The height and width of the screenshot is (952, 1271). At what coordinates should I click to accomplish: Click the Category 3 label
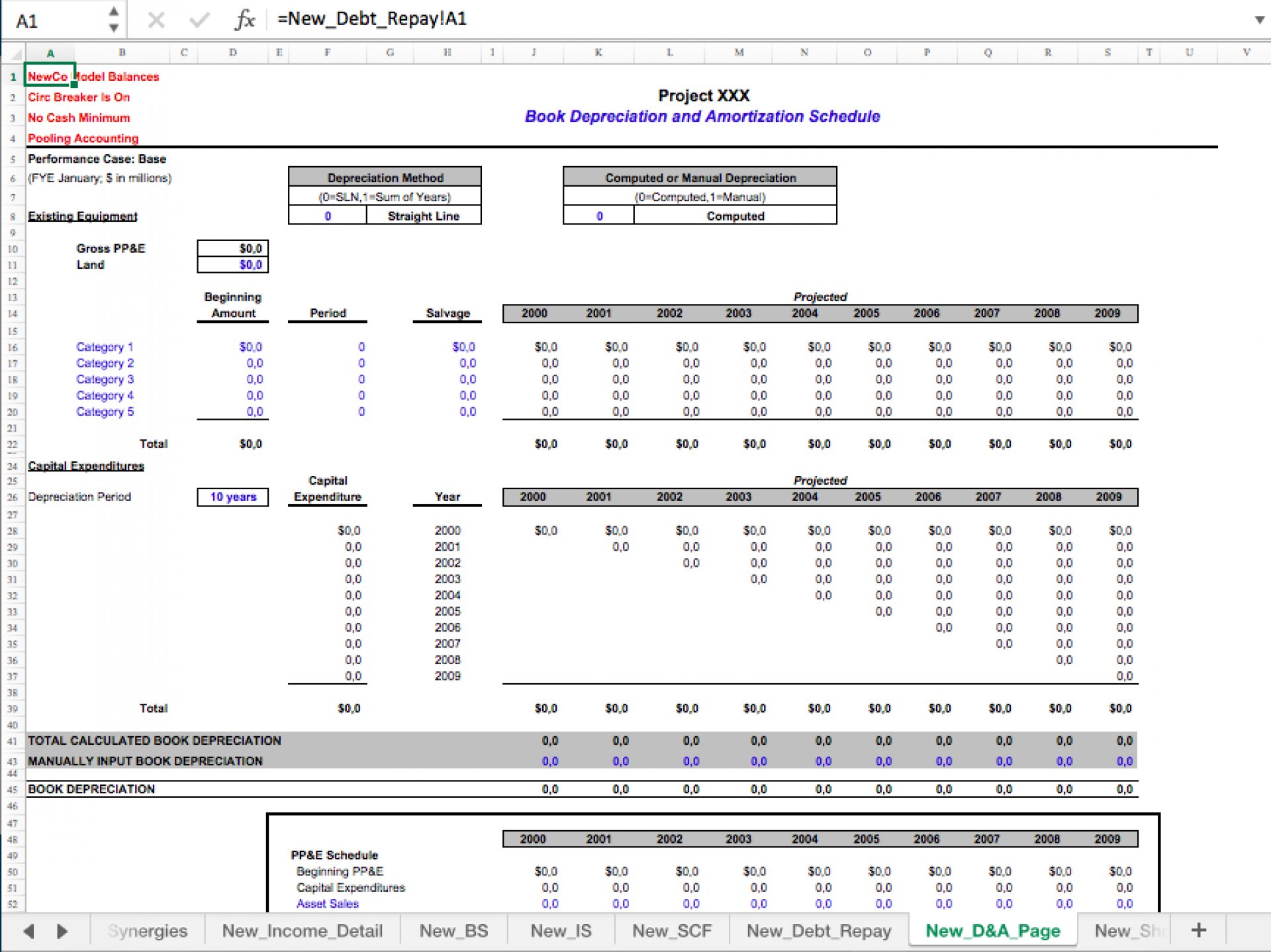(x=105, y=379)
